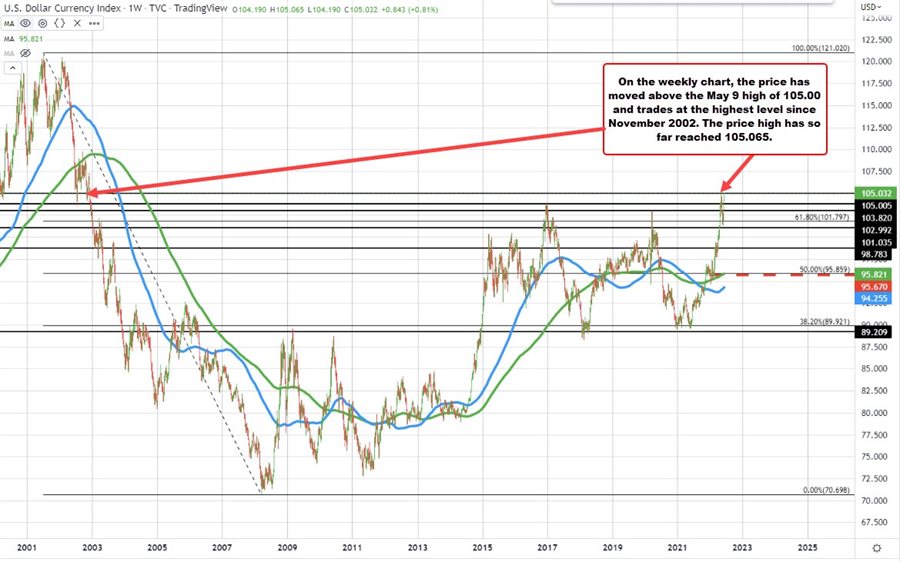Select the 102.992 horizontal line price label
900x562 pixels.
click(x=876, y=230)
